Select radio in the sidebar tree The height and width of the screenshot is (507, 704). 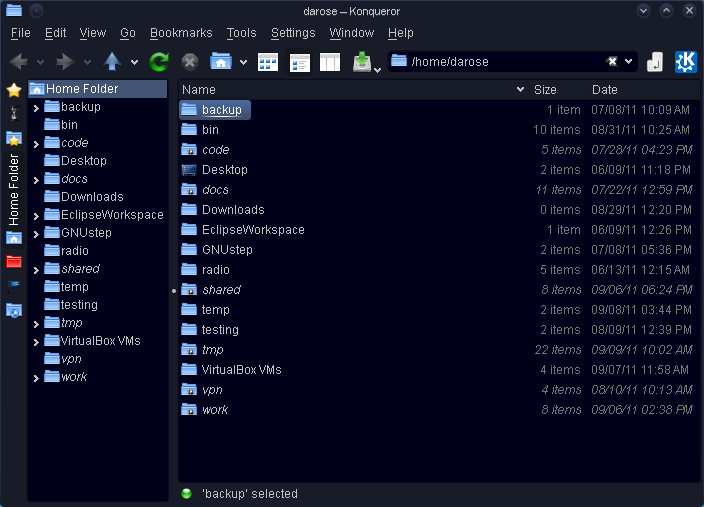pyautogui.click(x=75, y=251)
